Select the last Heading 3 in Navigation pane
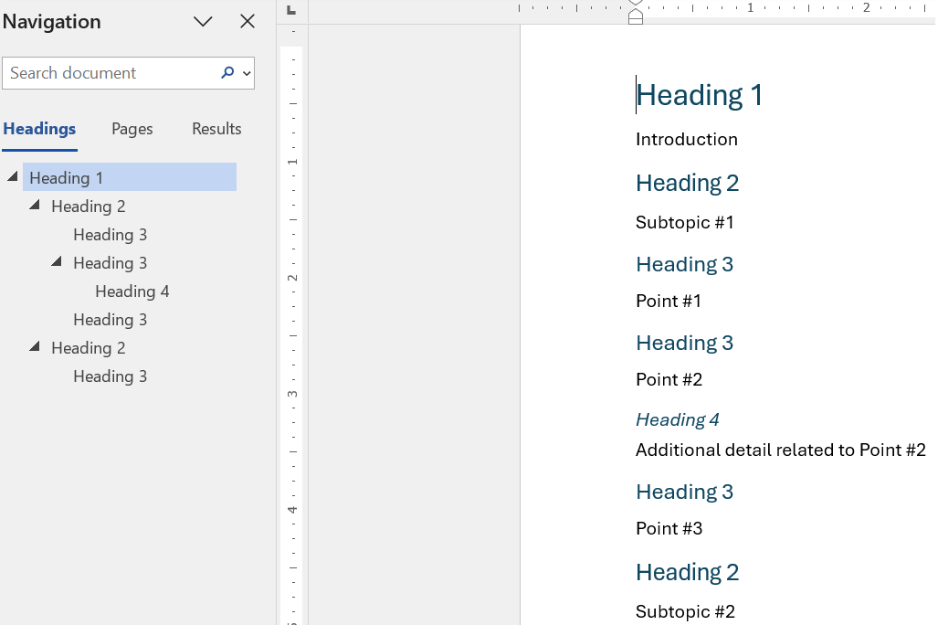 point(110,376)
